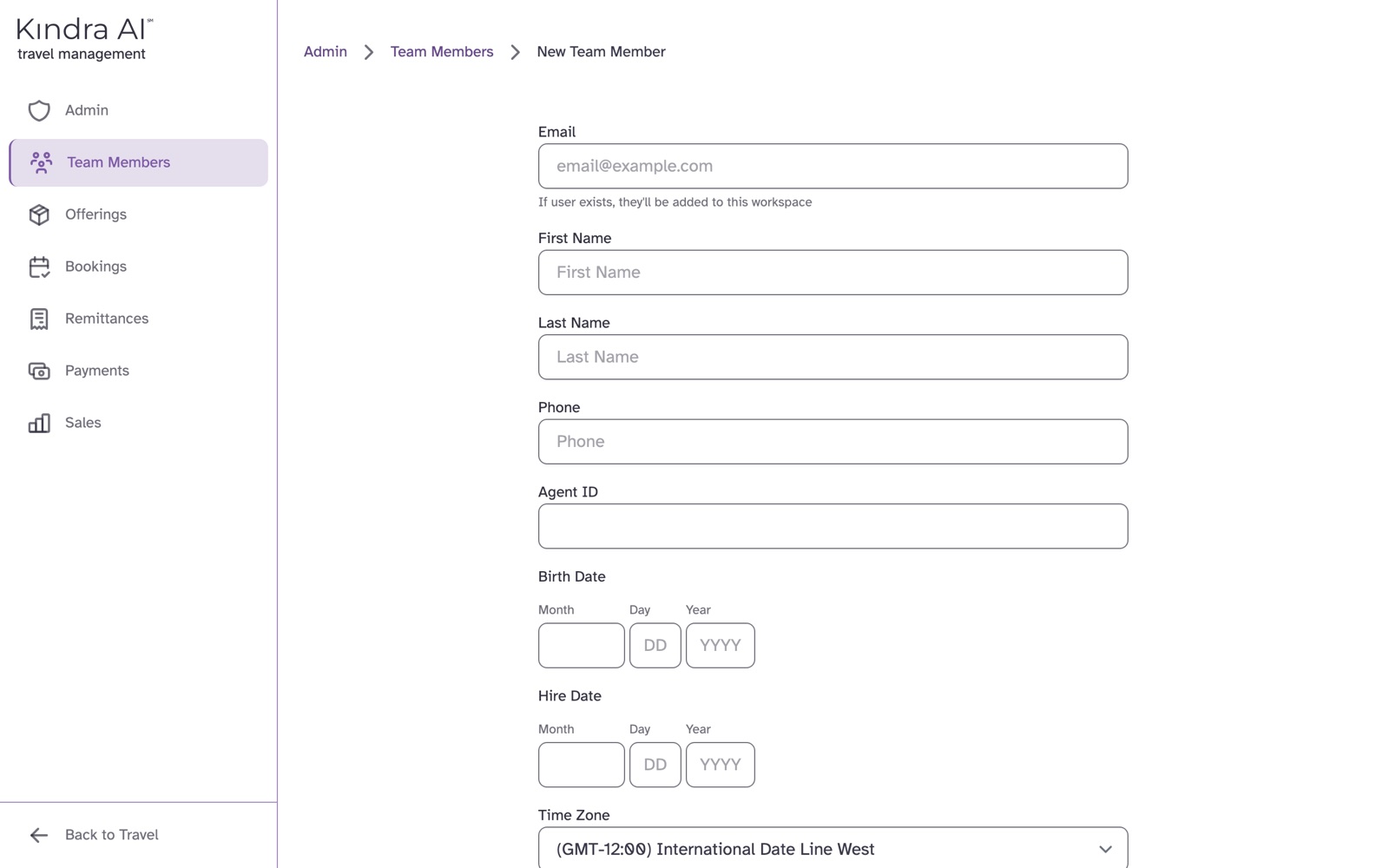Screen dimensions: 1389x868
Task: Open Sales in the sidebar menu
Action: [x=139, y=423]
